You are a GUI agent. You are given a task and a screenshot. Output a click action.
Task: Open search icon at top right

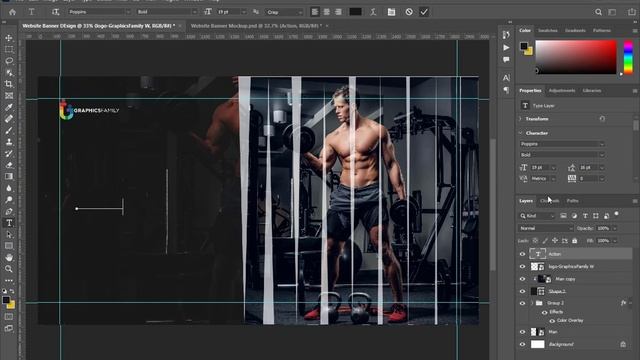[x=598, y=12]
